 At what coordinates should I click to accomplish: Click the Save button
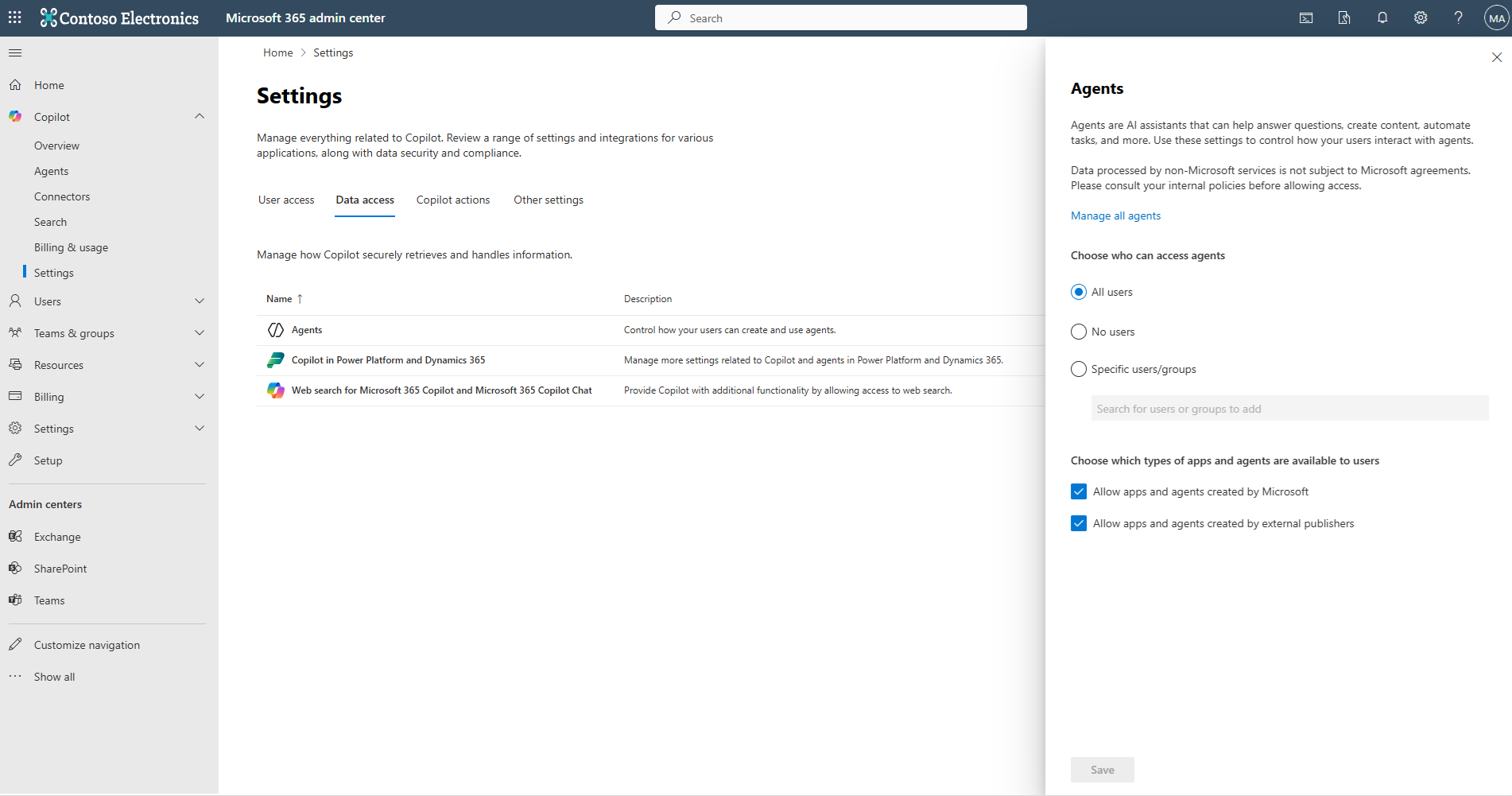click(x=1102, y=769)
